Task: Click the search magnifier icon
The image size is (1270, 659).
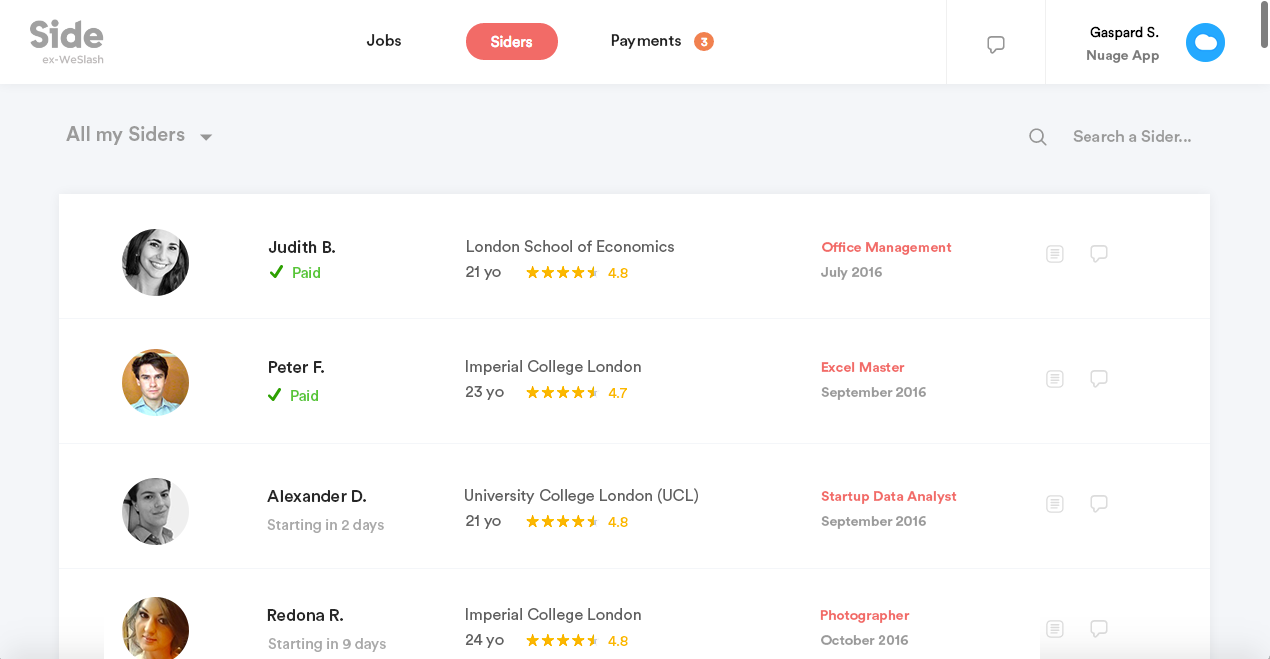Action: (x=1038, y=137)
